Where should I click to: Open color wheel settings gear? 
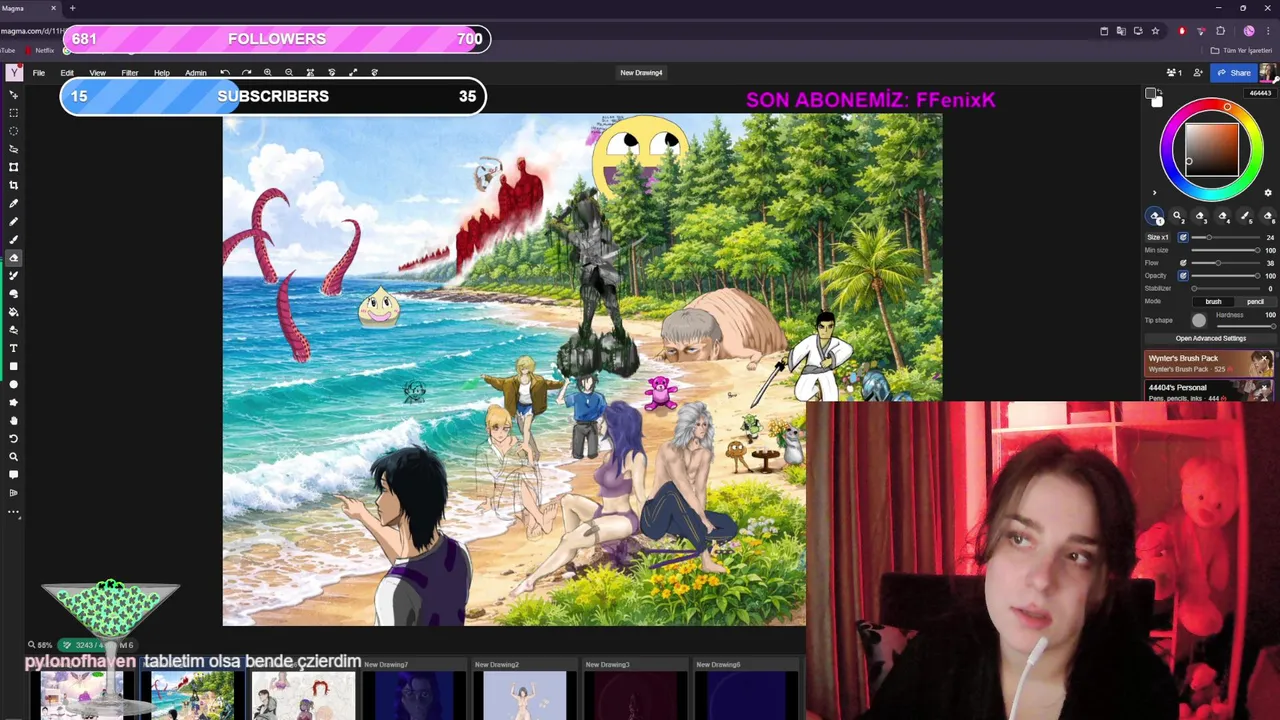1268,193
